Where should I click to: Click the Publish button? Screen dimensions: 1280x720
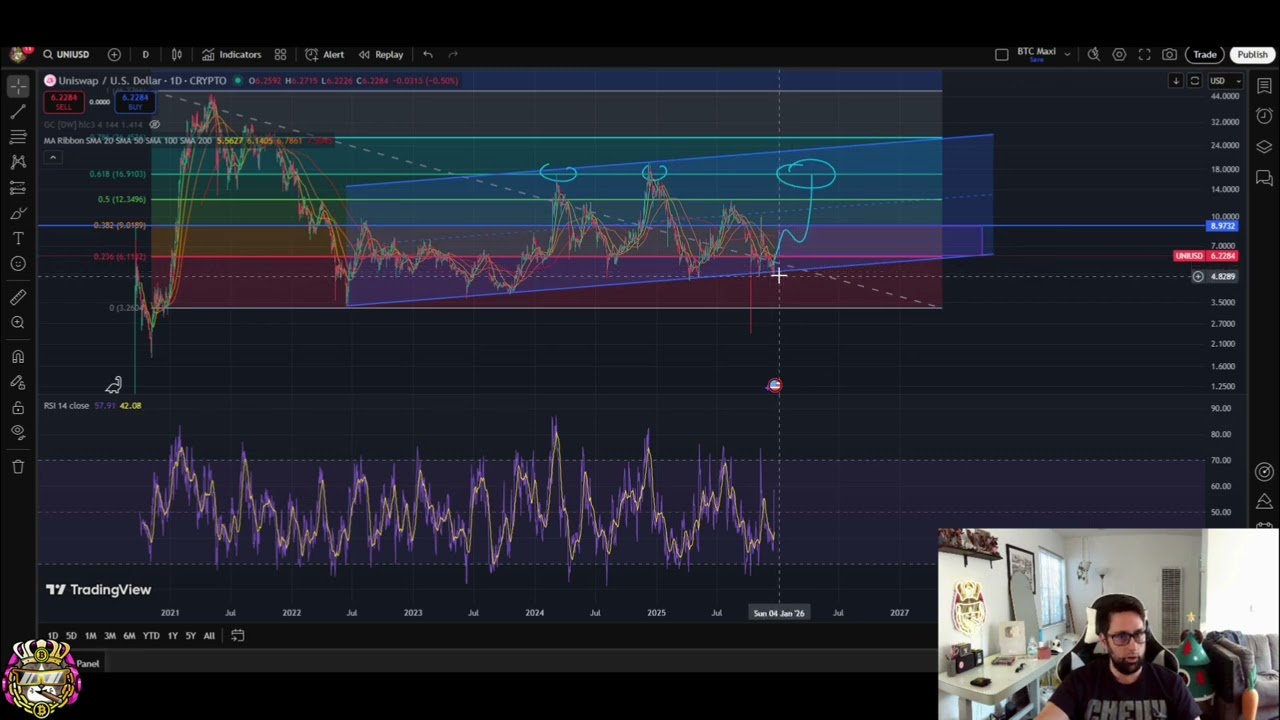[x=1252, y=54]
